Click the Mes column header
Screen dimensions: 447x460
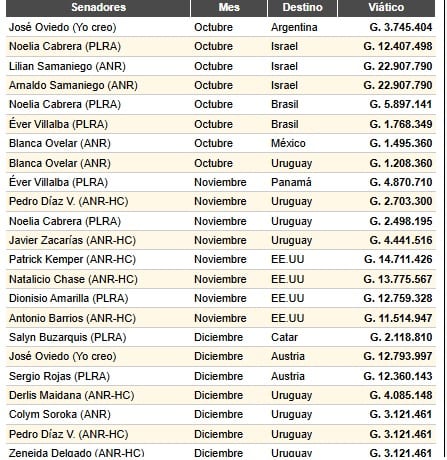[229, 7]
